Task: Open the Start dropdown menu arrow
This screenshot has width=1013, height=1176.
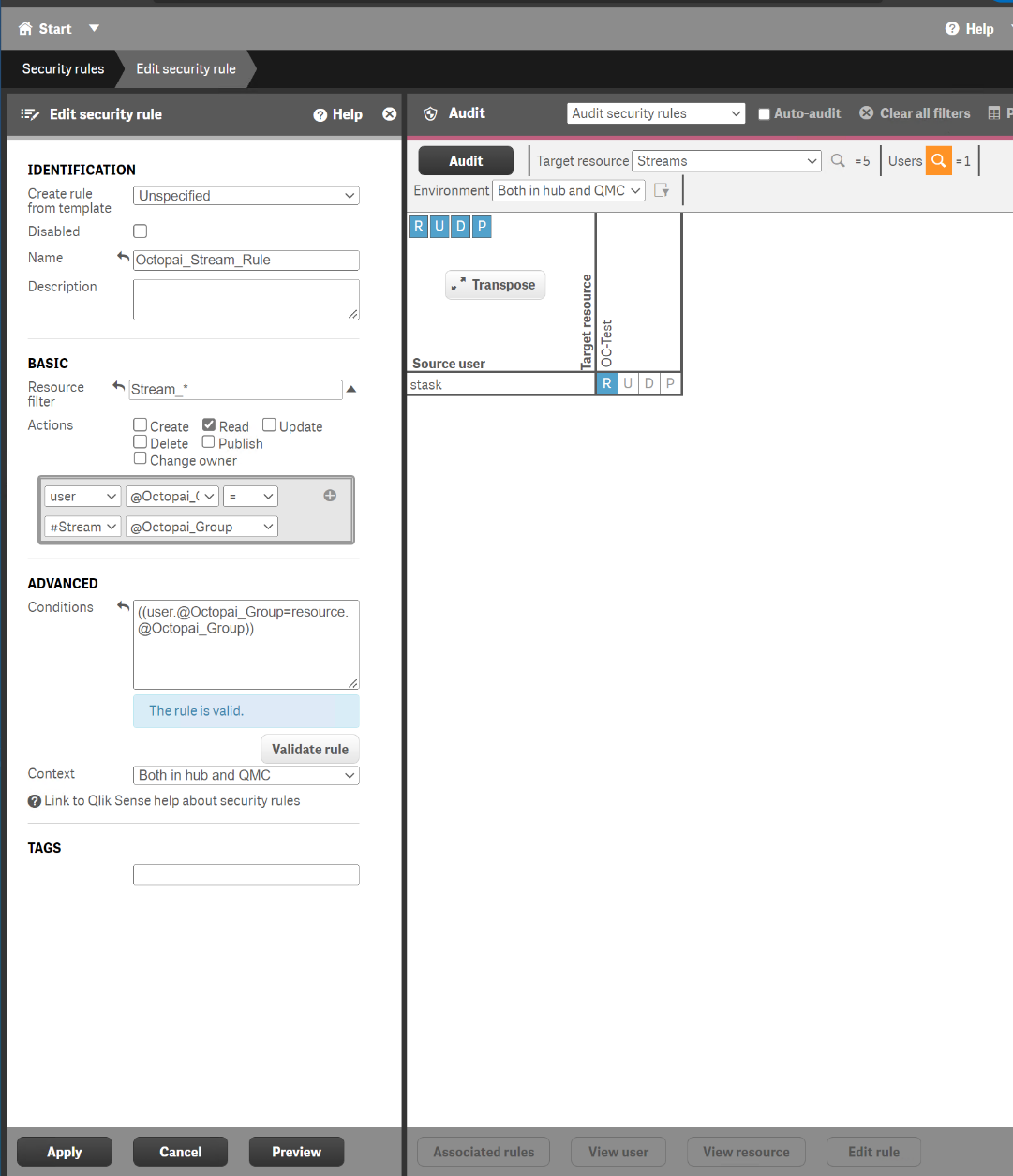Action: [94, 29]
